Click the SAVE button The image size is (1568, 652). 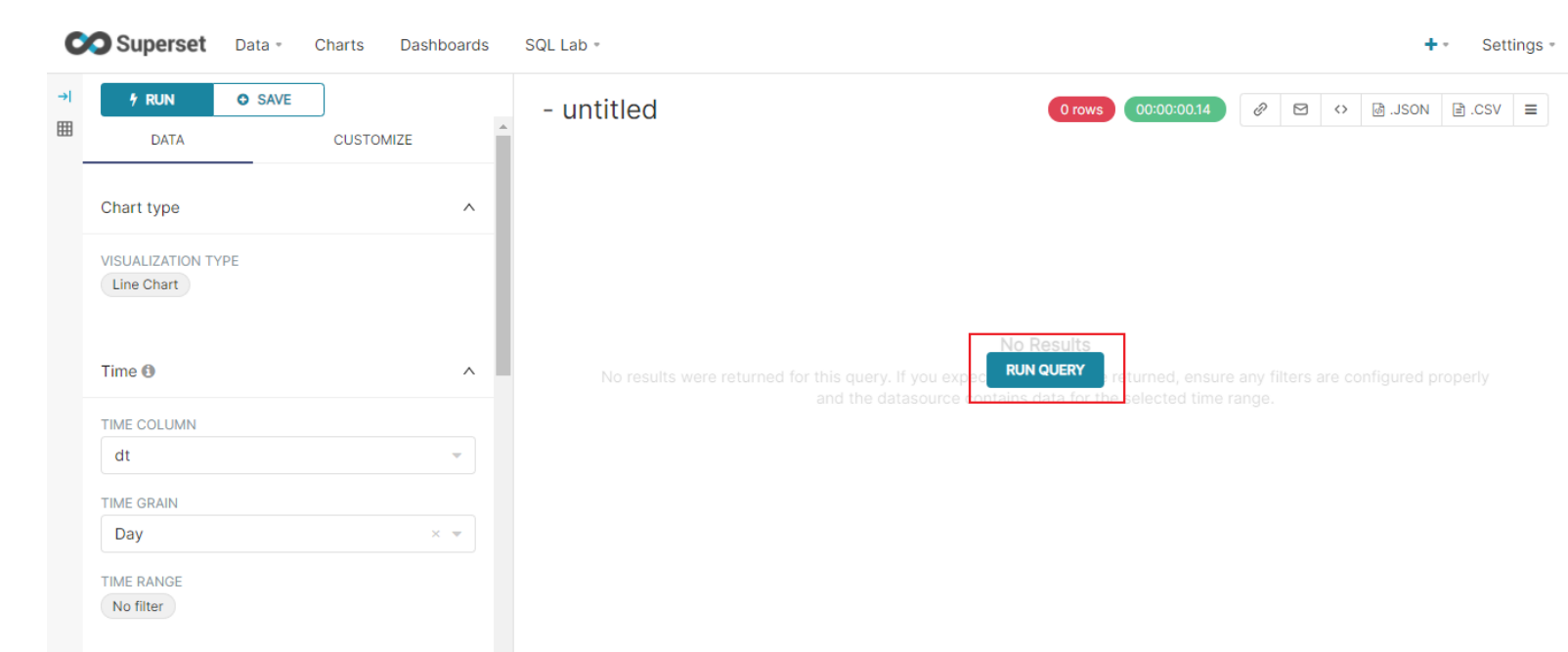click(x=269, y=100)
